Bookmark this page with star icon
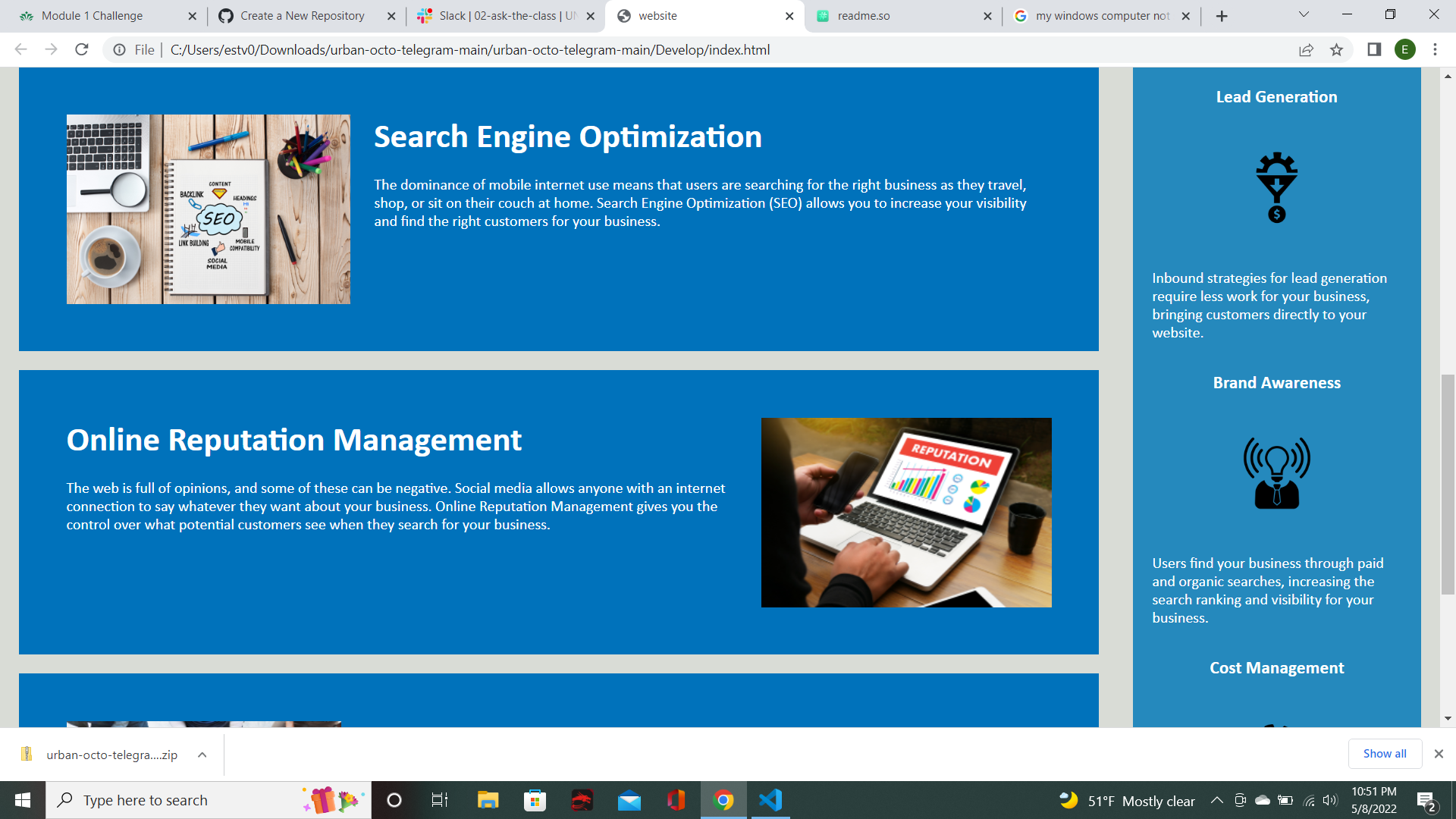This screenshot has height=819, width=1456. tap(1336, 50)
